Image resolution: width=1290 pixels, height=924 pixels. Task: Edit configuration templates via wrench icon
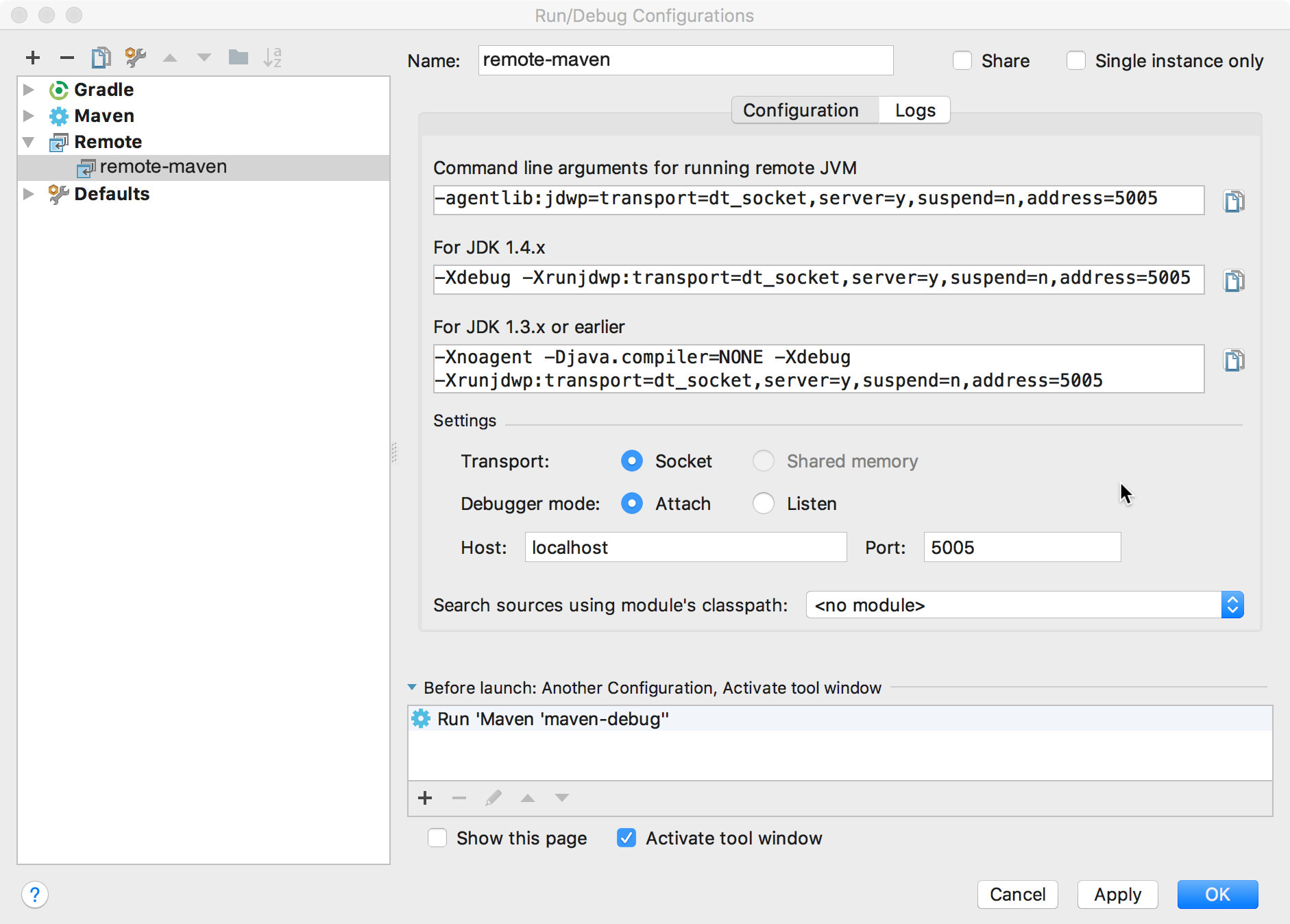click(135, 58)
